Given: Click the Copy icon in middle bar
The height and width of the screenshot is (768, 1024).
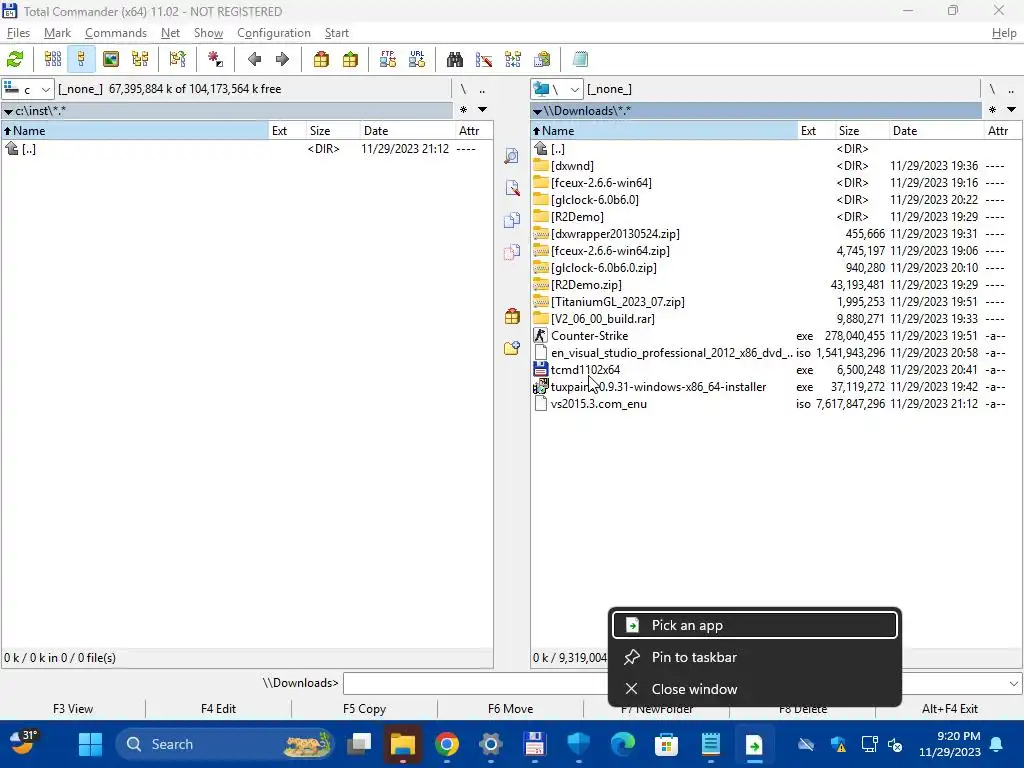Looking at the screenshot, I should [x=512, y=220].
